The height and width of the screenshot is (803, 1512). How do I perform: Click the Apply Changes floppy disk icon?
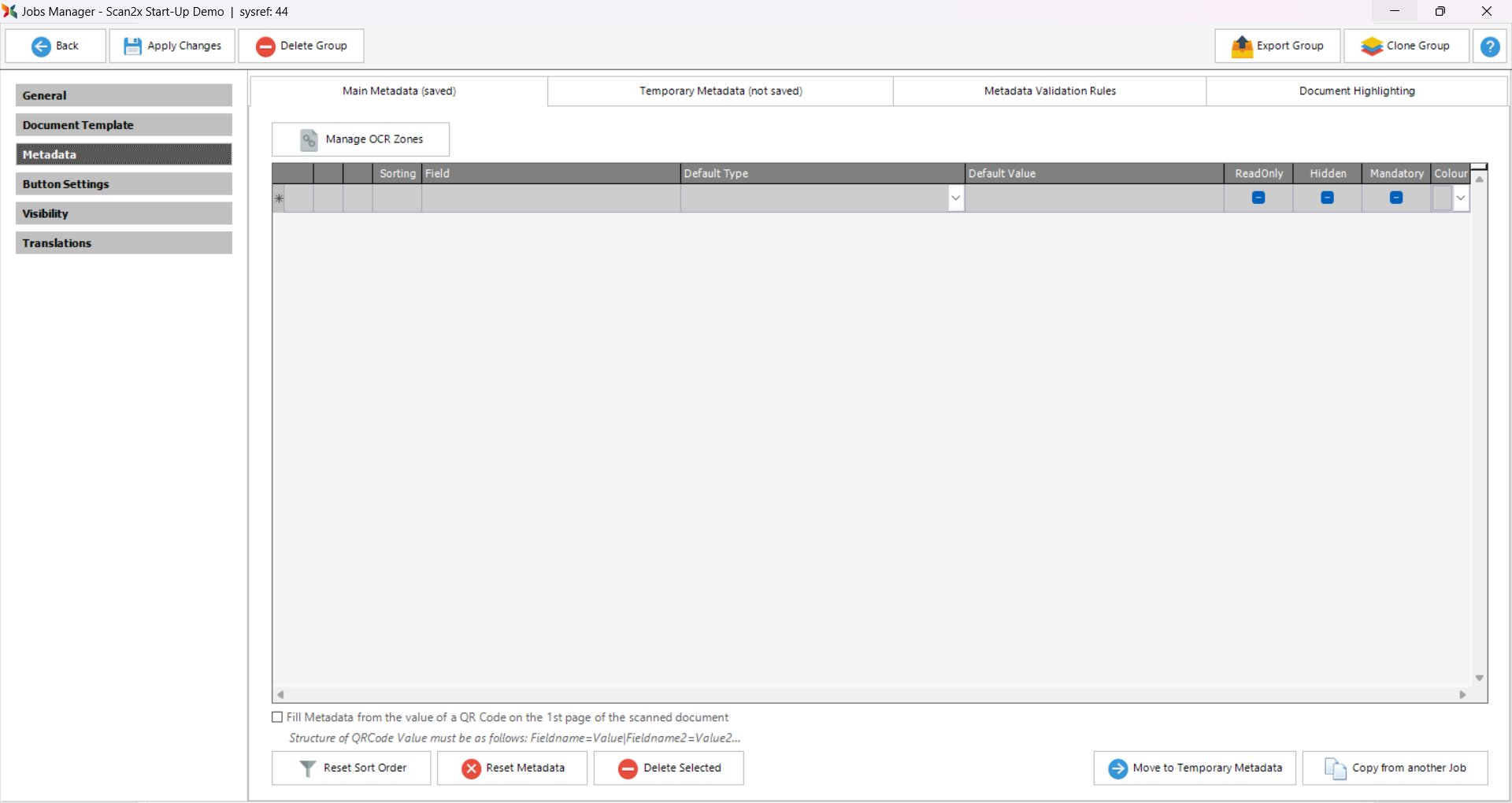pyautogui.click(x=132, y=46)
